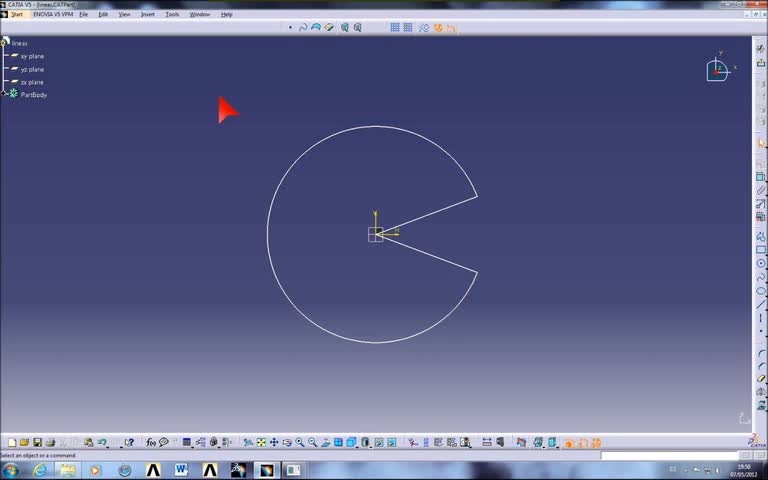768x480 pixels.
Task: Select the Rectangle profile tool on right toolbar
Action: point(761,250)
